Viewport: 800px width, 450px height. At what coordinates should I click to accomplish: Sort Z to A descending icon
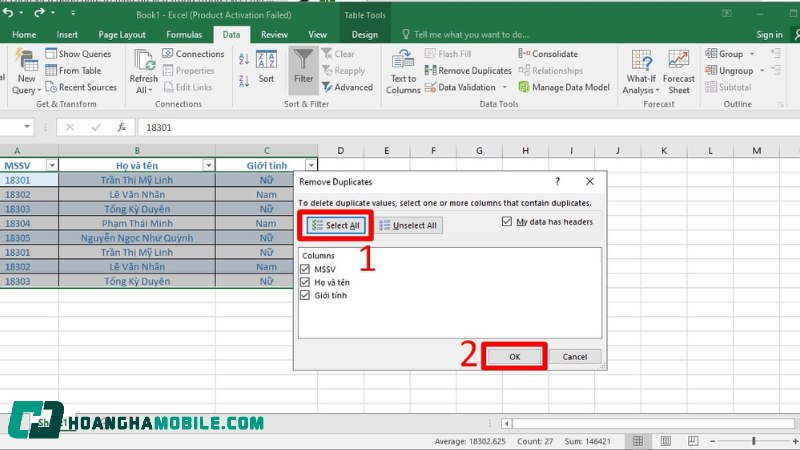(244, 81)
